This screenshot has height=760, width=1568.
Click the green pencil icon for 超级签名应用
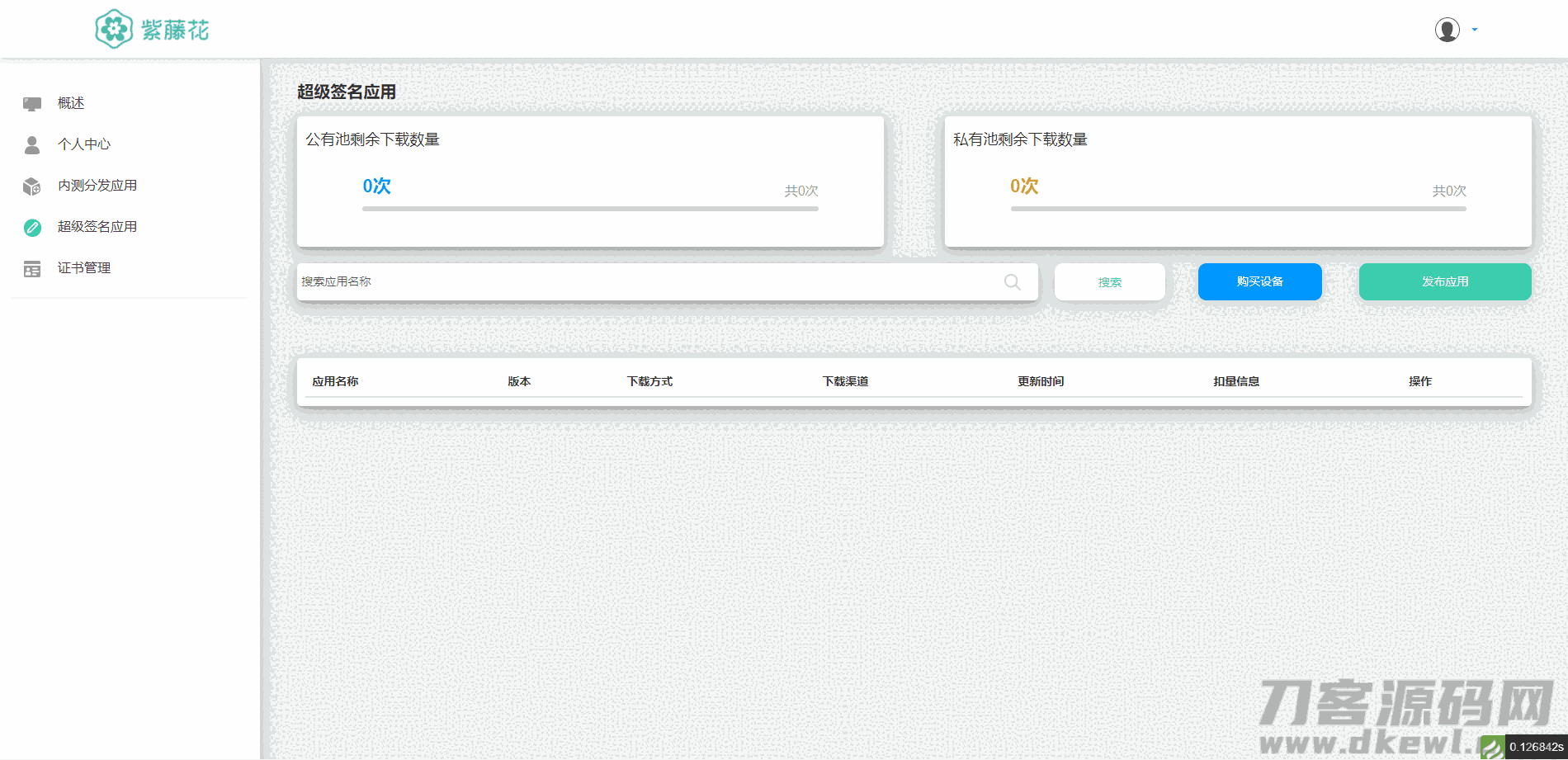(32, 228)
